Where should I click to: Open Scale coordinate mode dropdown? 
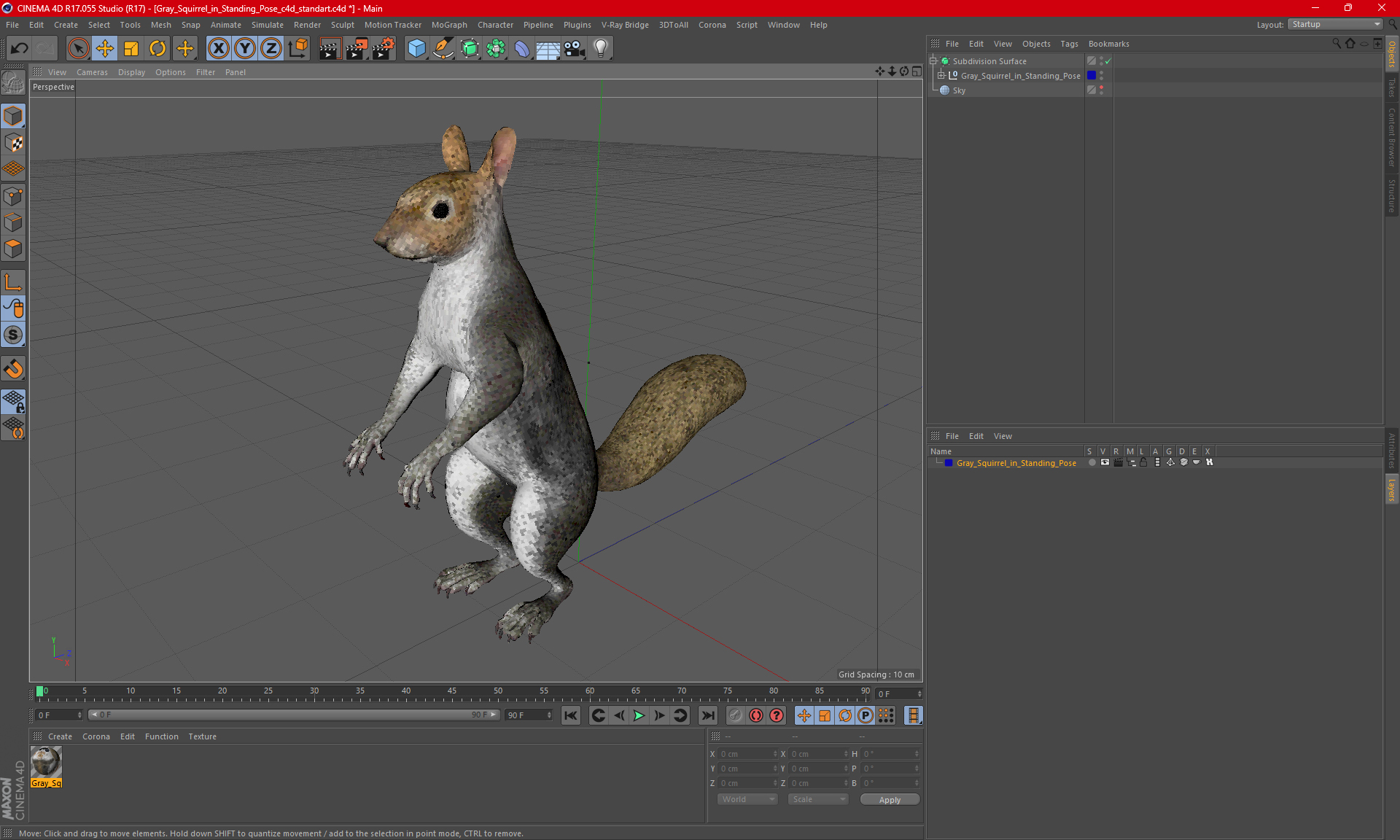pyautogui.click(x=818, y=799)
